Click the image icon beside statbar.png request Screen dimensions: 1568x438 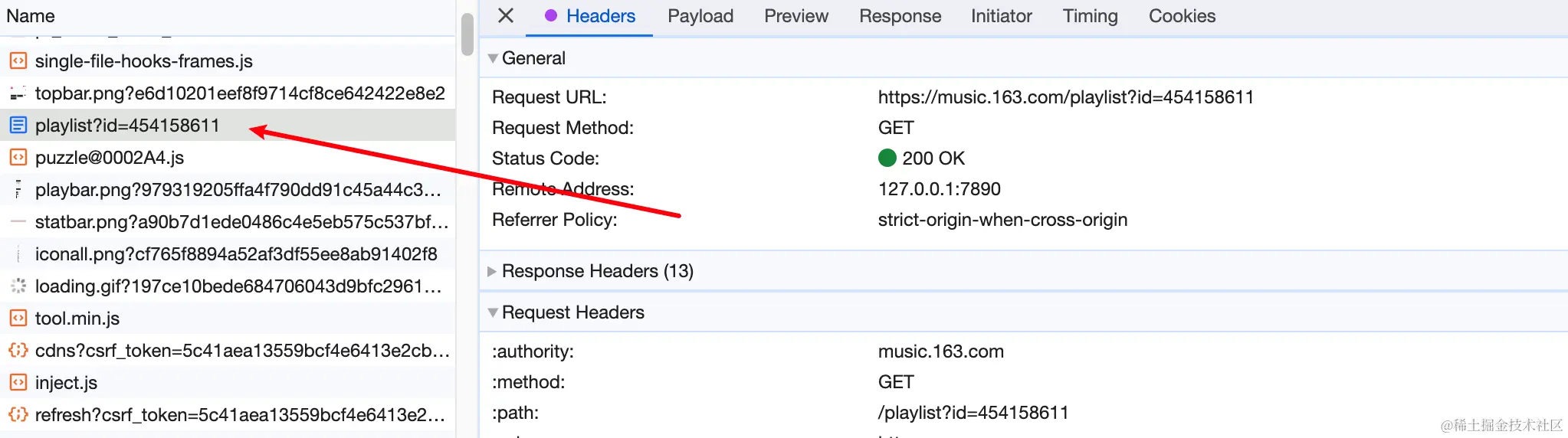(x=18, y=222)
